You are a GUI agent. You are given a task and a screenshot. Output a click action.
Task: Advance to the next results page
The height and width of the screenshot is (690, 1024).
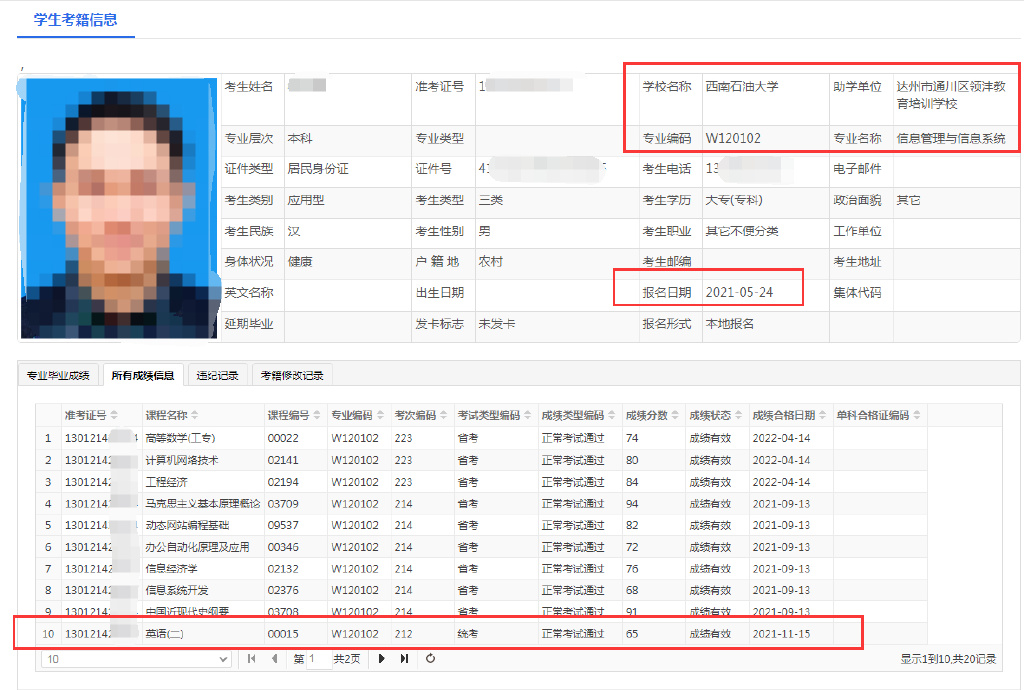[382, 659]
